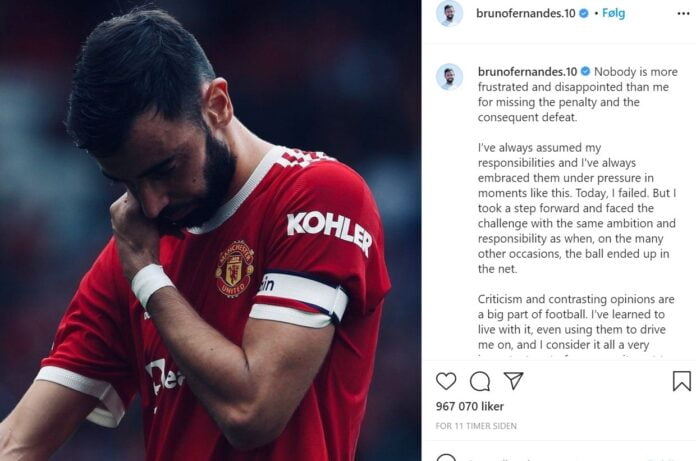Click the Bruno Fernandes post photo
The width and height of the screenshot is (696, 461).
click(210, 230)
